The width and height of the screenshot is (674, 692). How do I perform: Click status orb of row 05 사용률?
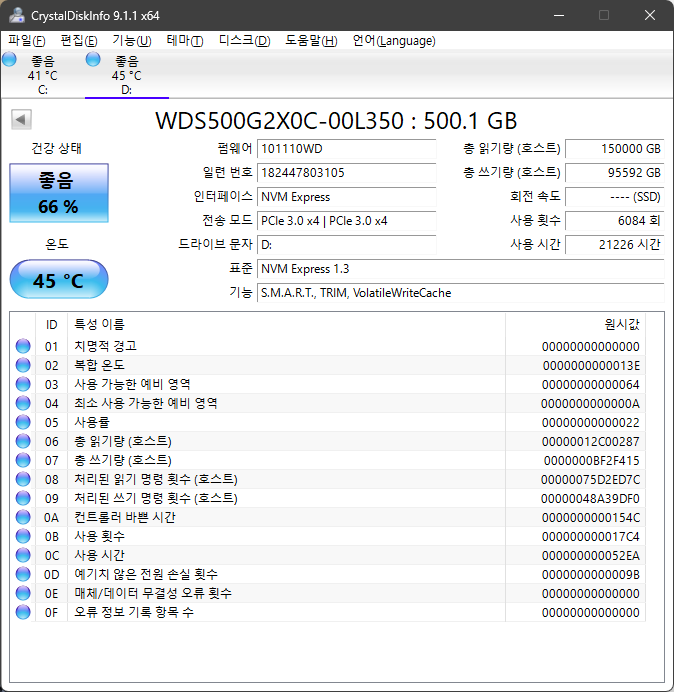pyautogui.click(x=23, y=422)
